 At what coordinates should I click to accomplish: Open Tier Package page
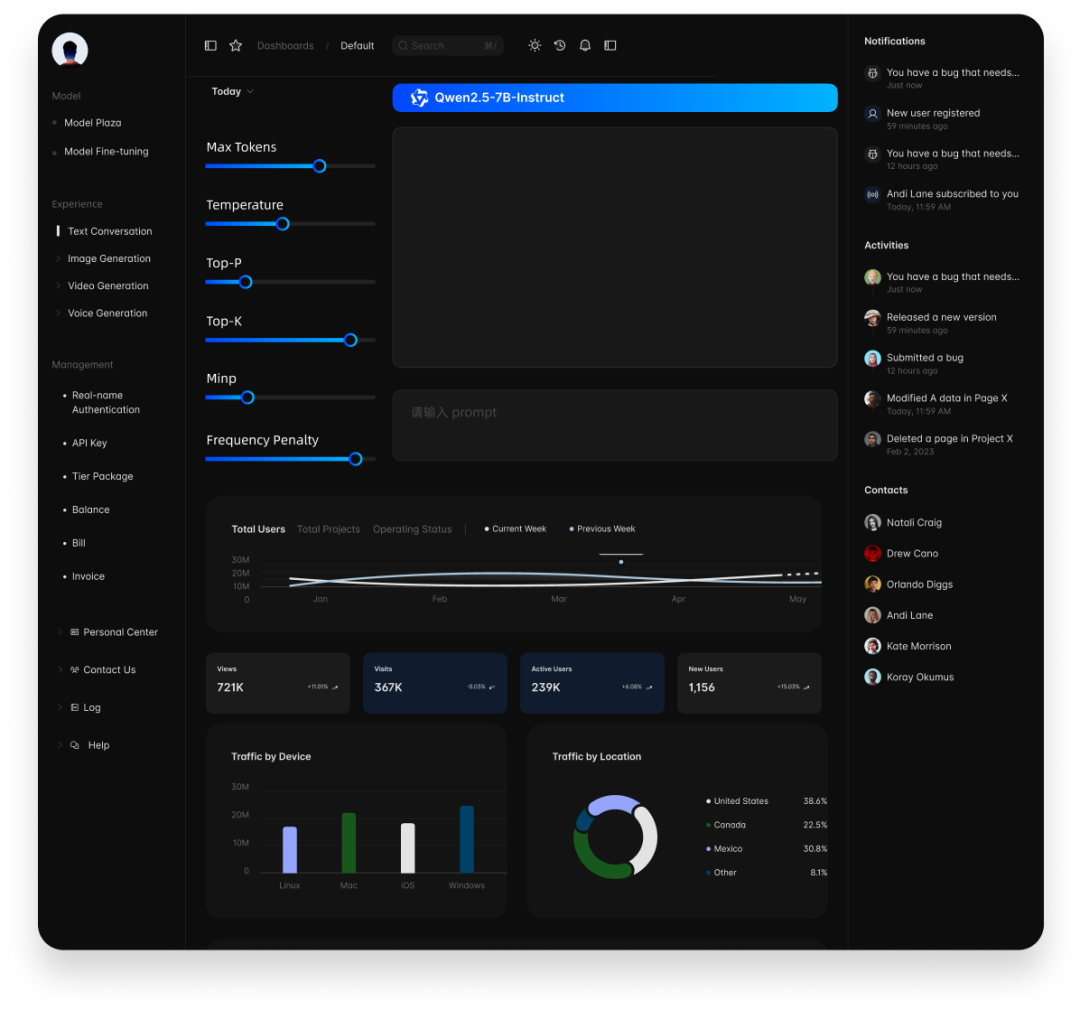tap(103, 476)
